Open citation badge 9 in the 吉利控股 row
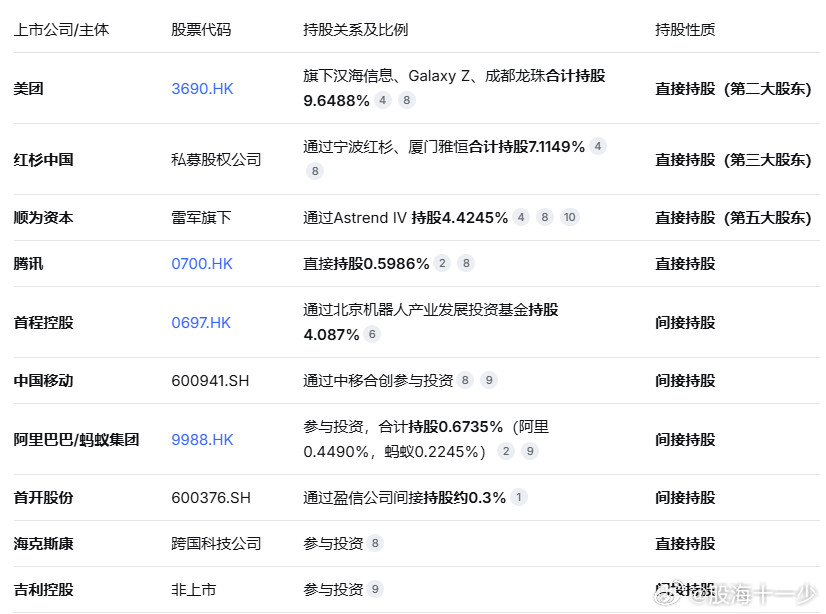 [x=375, y=589]
